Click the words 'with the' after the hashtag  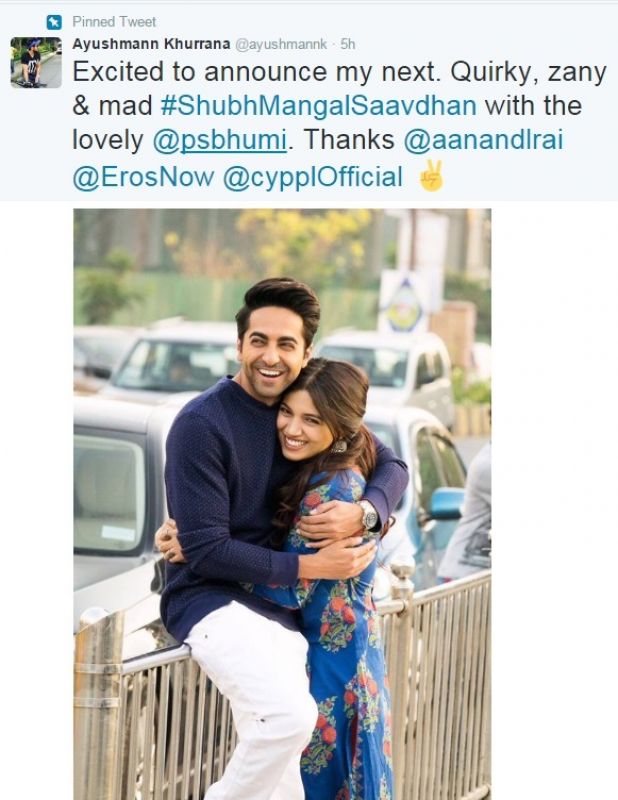pos(533,106)
